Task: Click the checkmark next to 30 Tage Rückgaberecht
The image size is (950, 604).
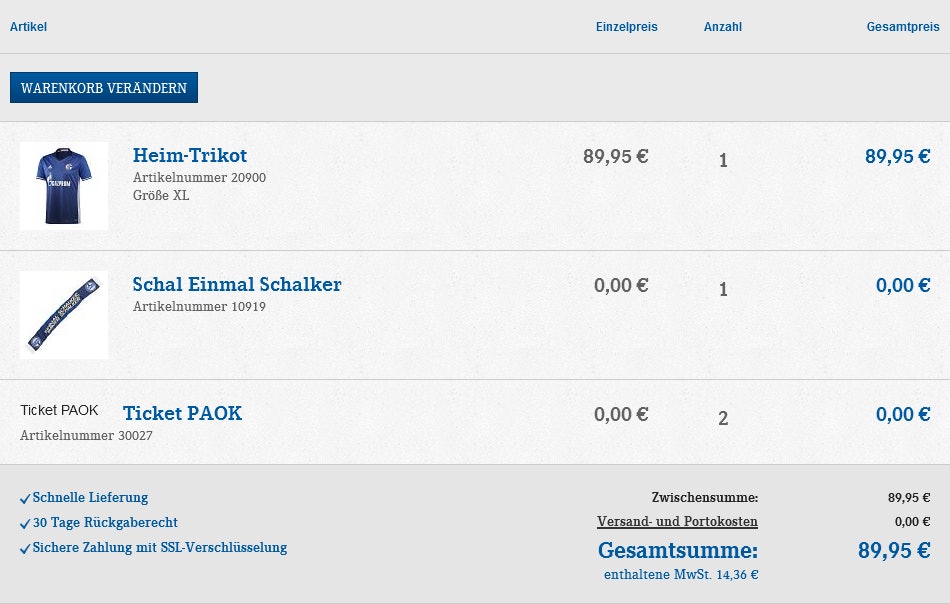Action: click(x=25, y=522)
